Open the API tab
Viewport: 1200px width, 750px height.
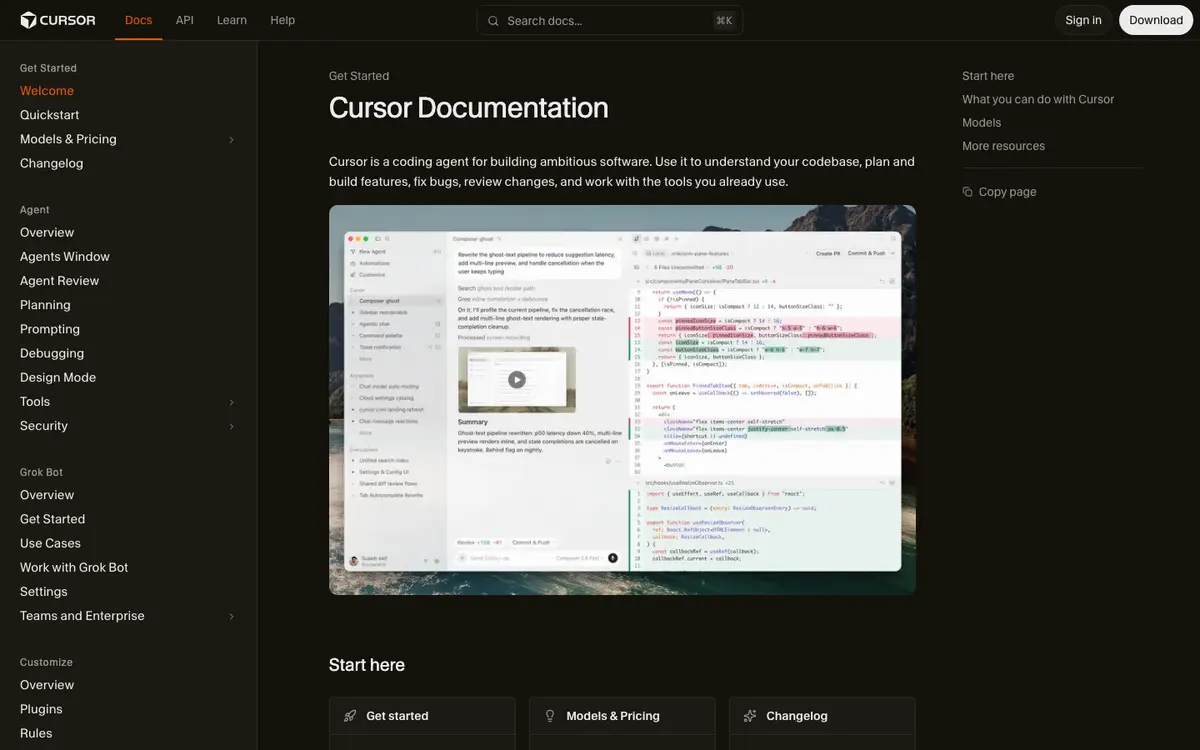point(185,20)
